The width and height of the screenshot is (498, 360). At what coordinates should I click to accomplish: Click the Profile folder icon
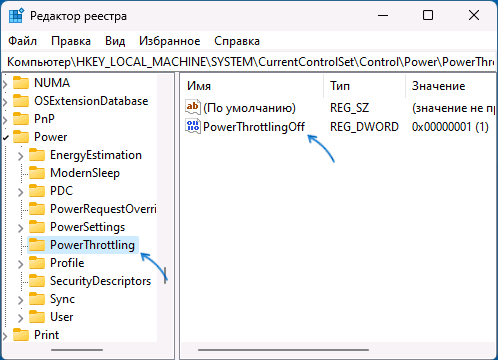click(x=37, y=263)
